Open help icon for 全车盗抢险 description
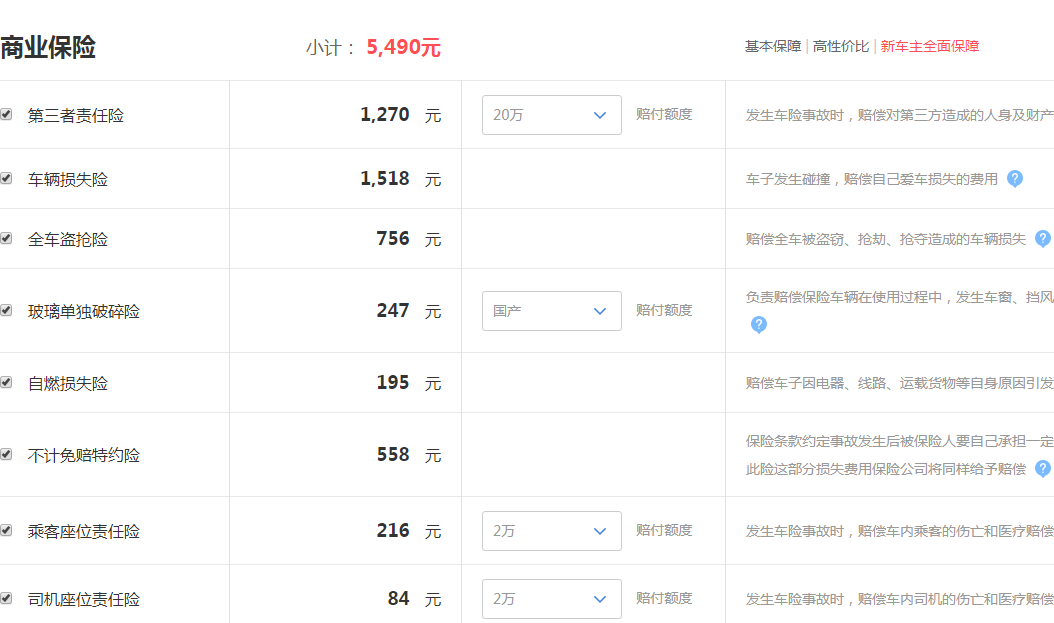 tap(1043, 239)
